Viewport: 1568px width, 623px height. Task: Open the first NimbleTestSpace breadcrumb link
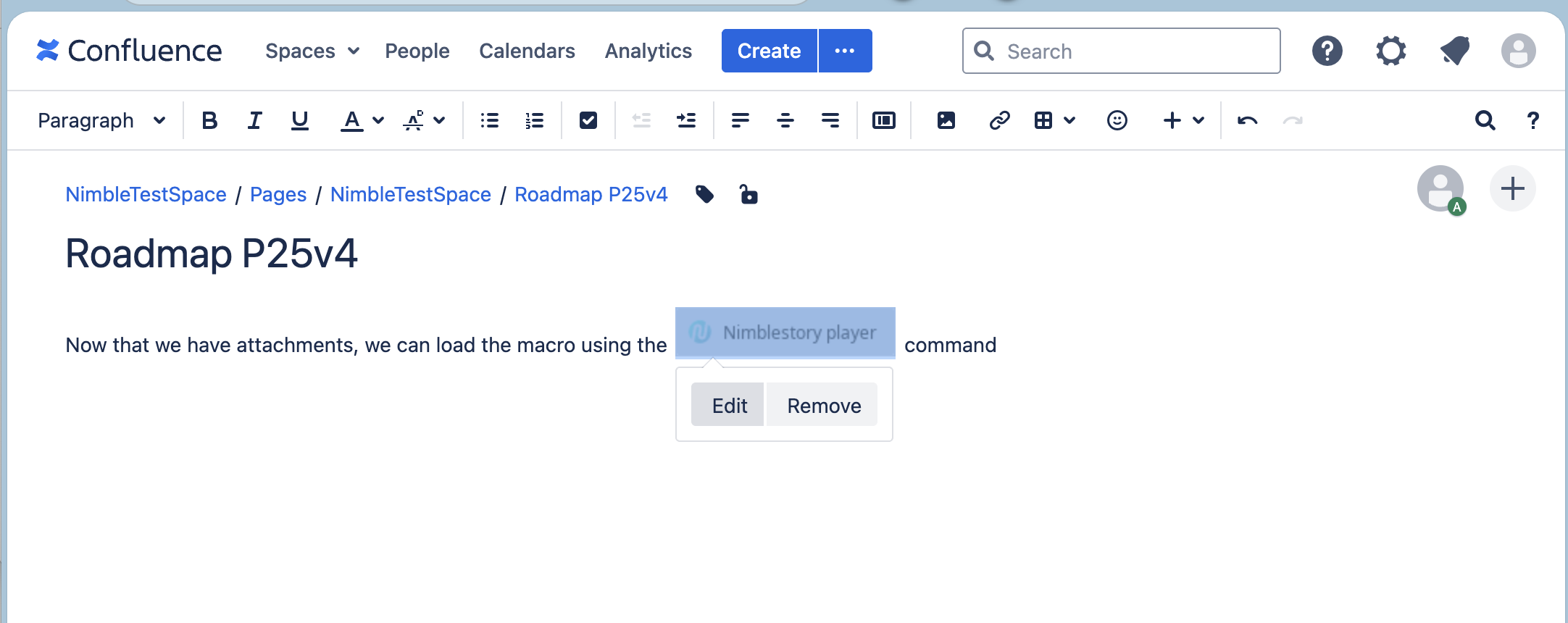[x=146, y=194]
